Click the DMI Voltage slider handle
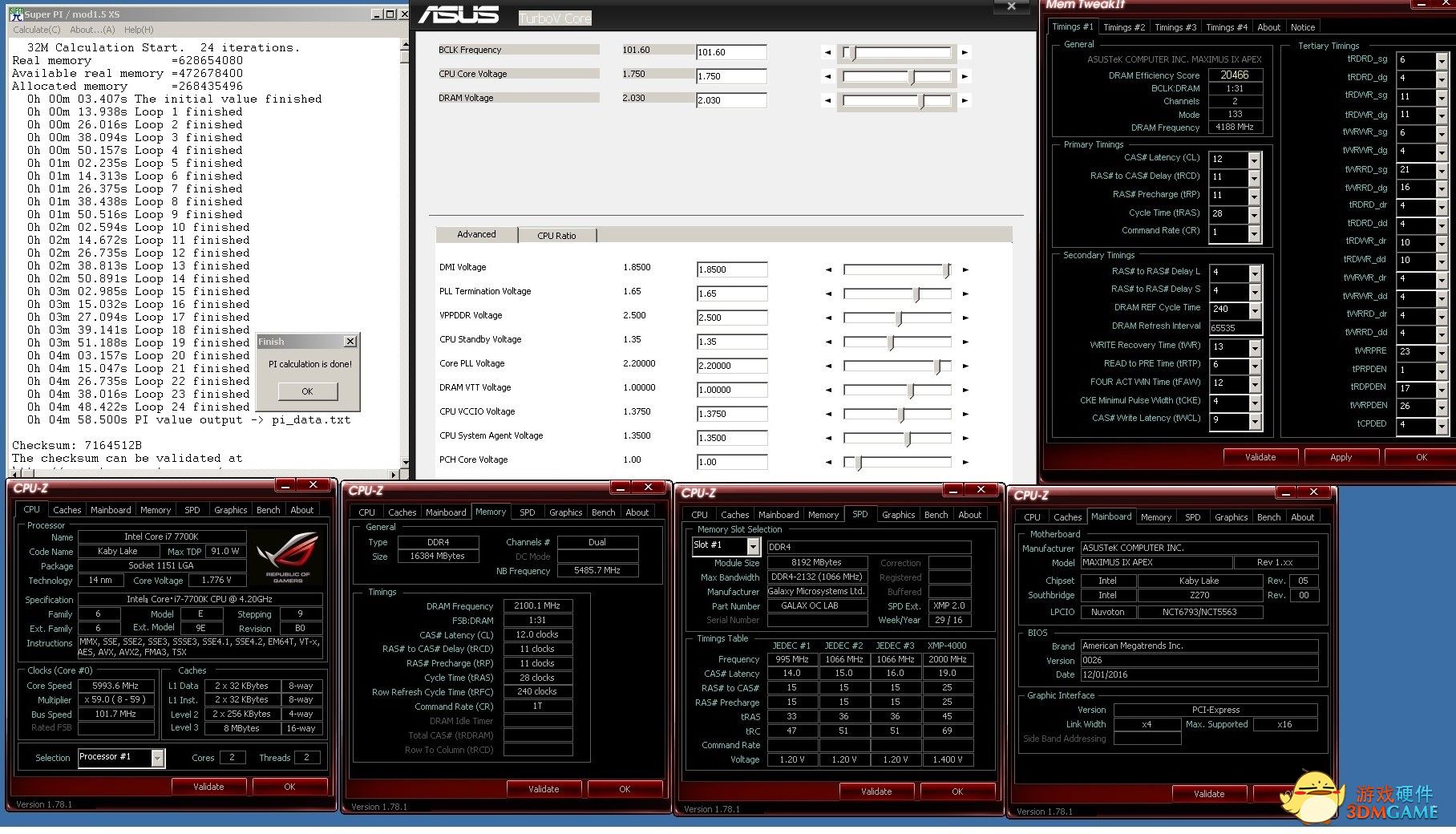Viewport: 1456px width, 834px height. [947, 270]
